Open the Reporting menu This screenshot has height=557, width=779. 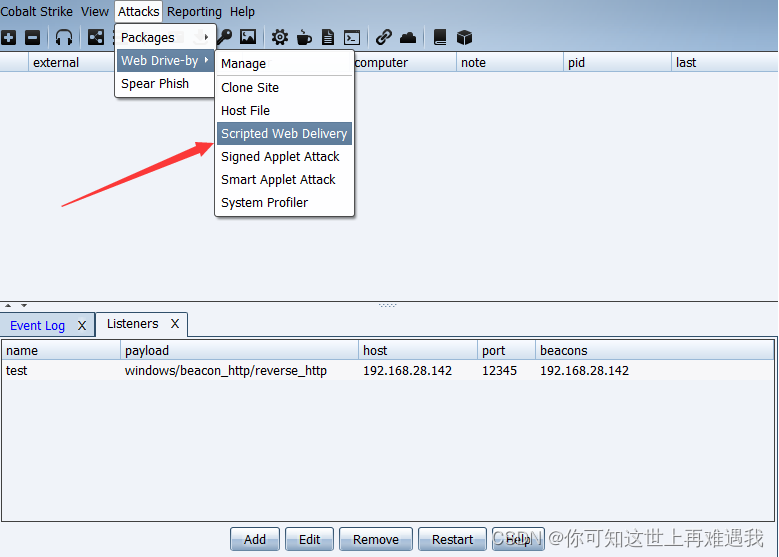pos(194,11)
